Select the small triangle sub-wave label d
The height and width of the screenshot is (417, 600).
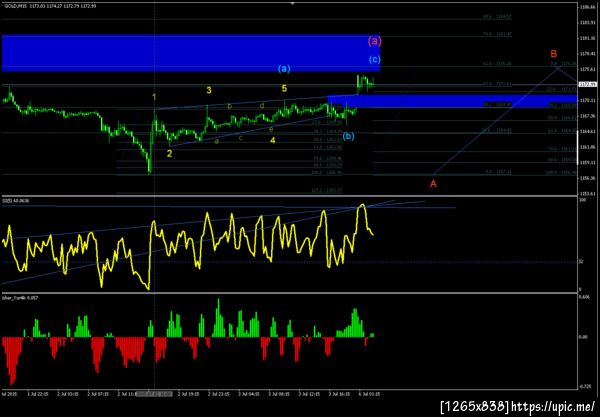(x=262, y=105)
